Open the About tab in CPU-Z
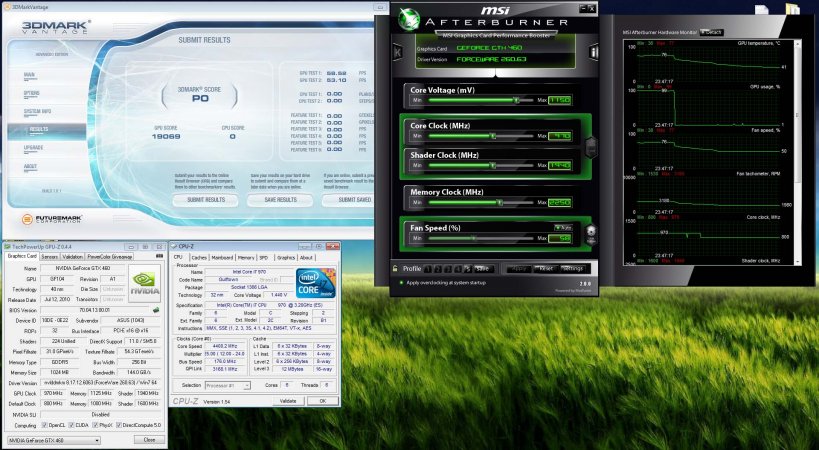The width and height of the screenshot is (819, 450). 306,257
